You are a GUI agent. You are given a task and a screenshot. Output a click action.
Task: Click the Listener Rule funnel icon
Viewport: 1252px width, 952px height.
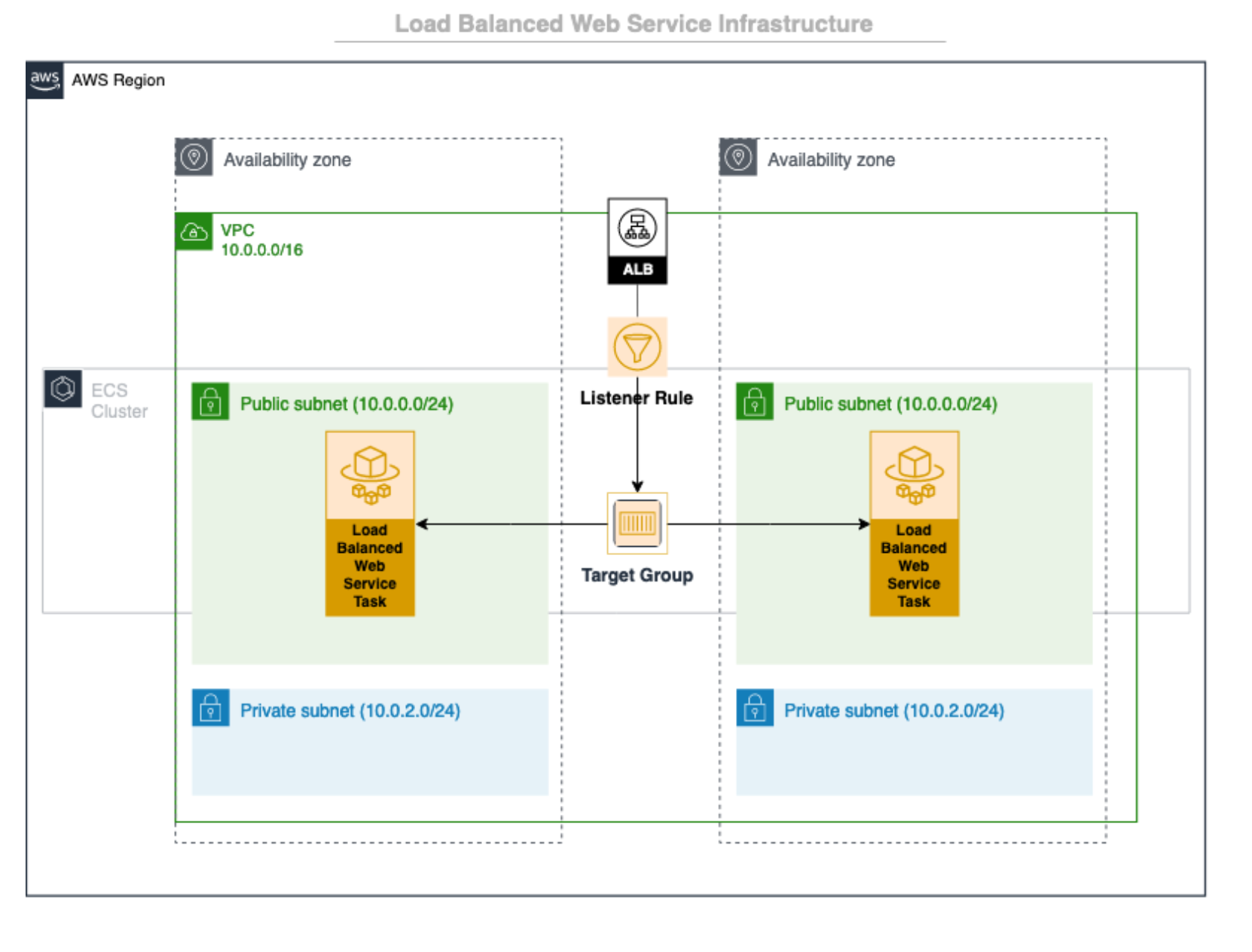(637, 347)
